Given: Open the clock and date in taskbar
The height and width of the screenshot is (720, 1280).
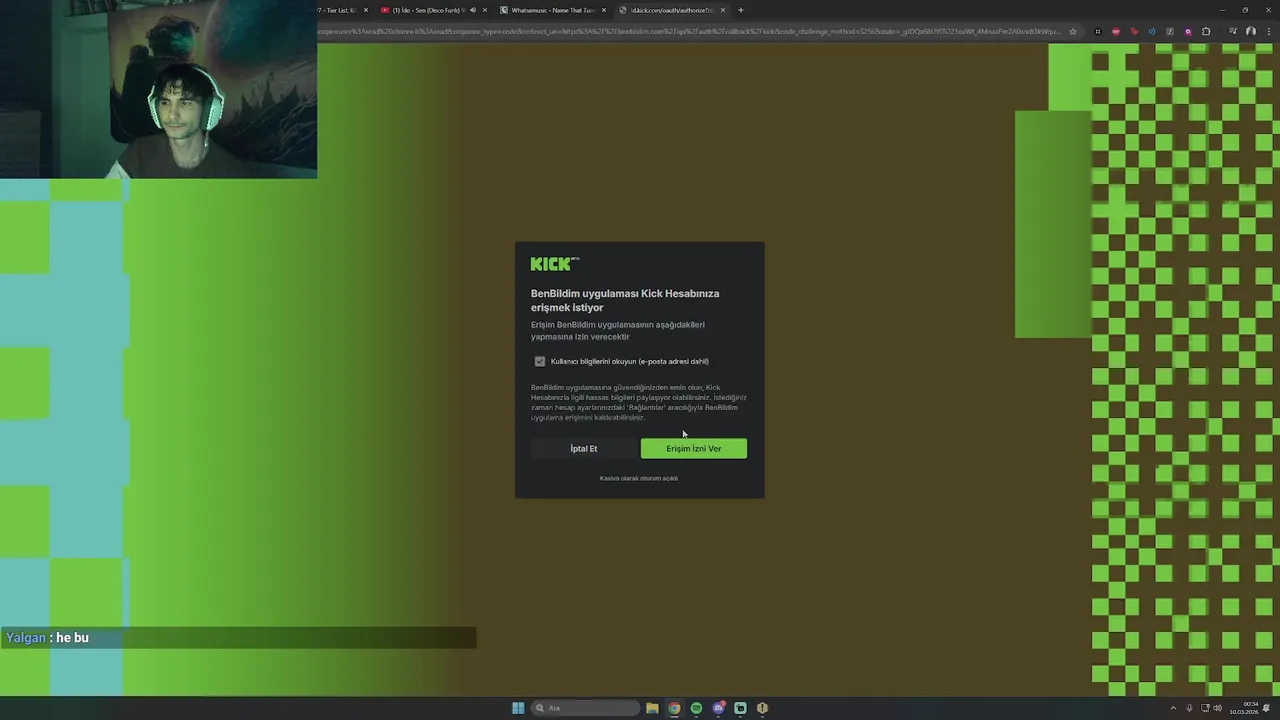Looking at the screenshot, I should tap(1244, 708).
